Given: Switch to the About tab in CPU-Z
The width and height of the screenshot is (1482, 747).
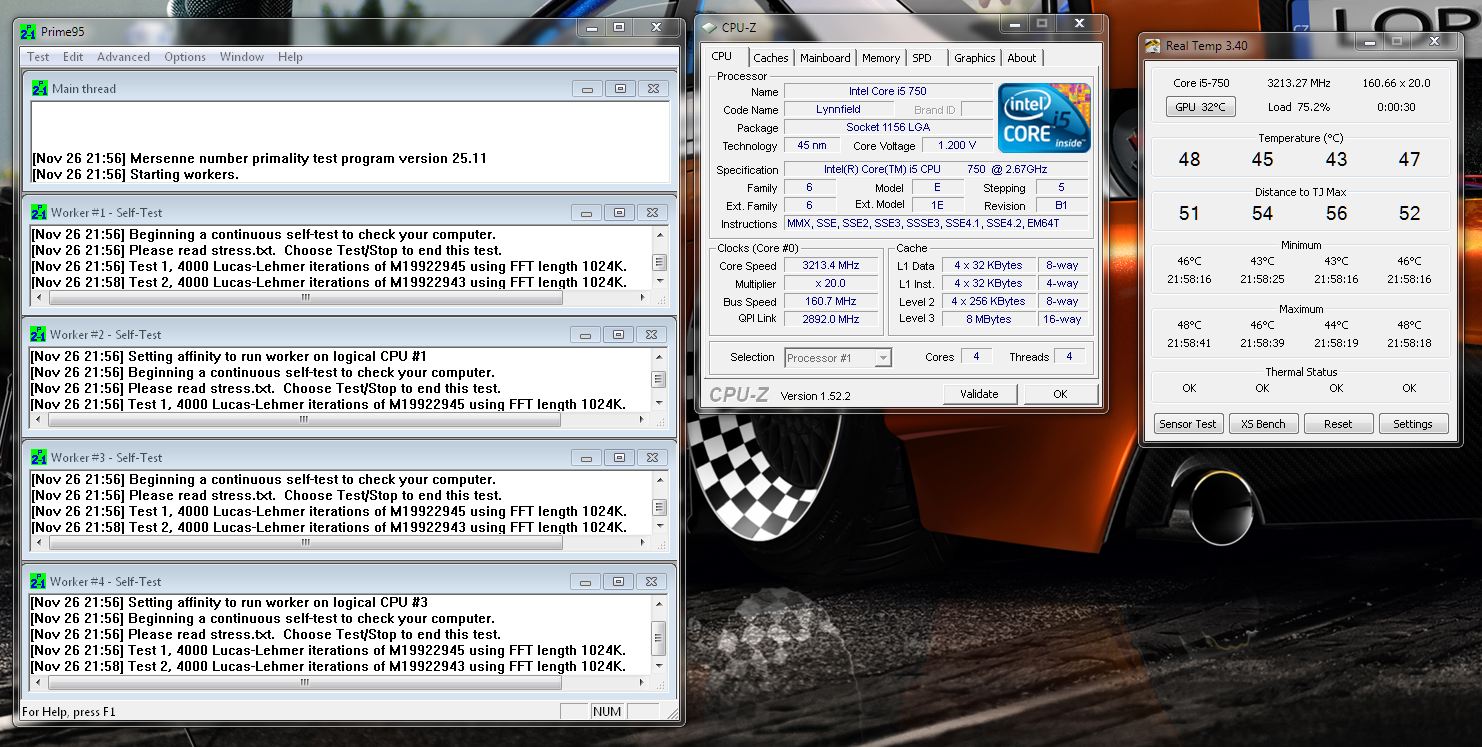Looking at the screenshot, I should pyautogui.click(x=1022, y=58).
